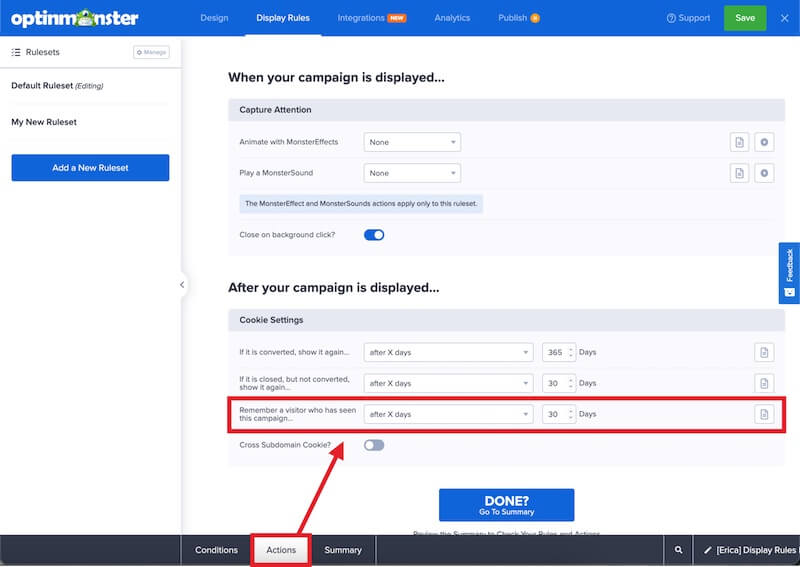Select My New Ruleset in sidebar

tap(44, 122)
